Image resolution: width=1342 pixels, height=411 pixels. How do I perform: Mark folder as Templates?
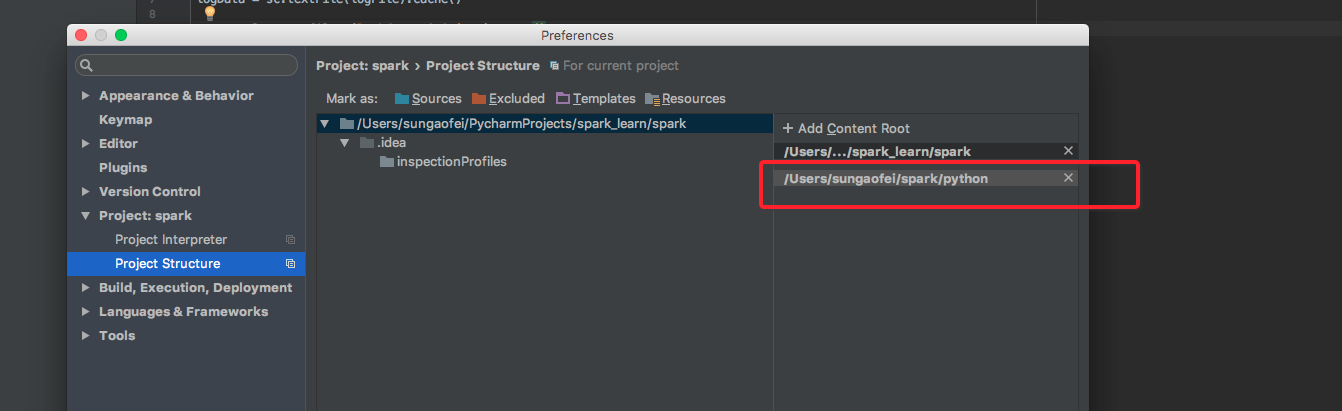click(596, 98)
